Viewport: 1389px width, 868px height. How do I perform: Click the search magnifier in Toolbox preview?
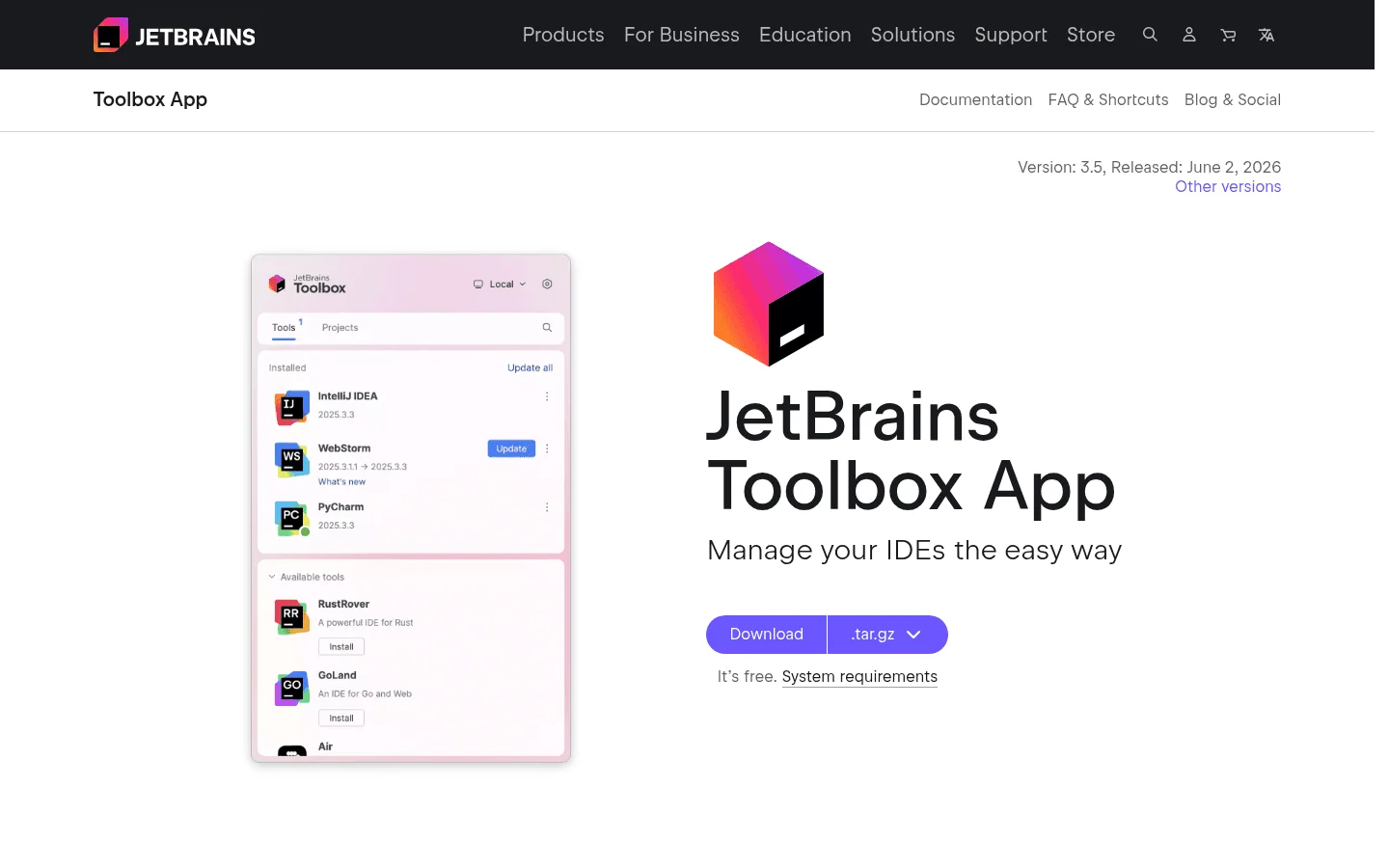tap(547, 328)
